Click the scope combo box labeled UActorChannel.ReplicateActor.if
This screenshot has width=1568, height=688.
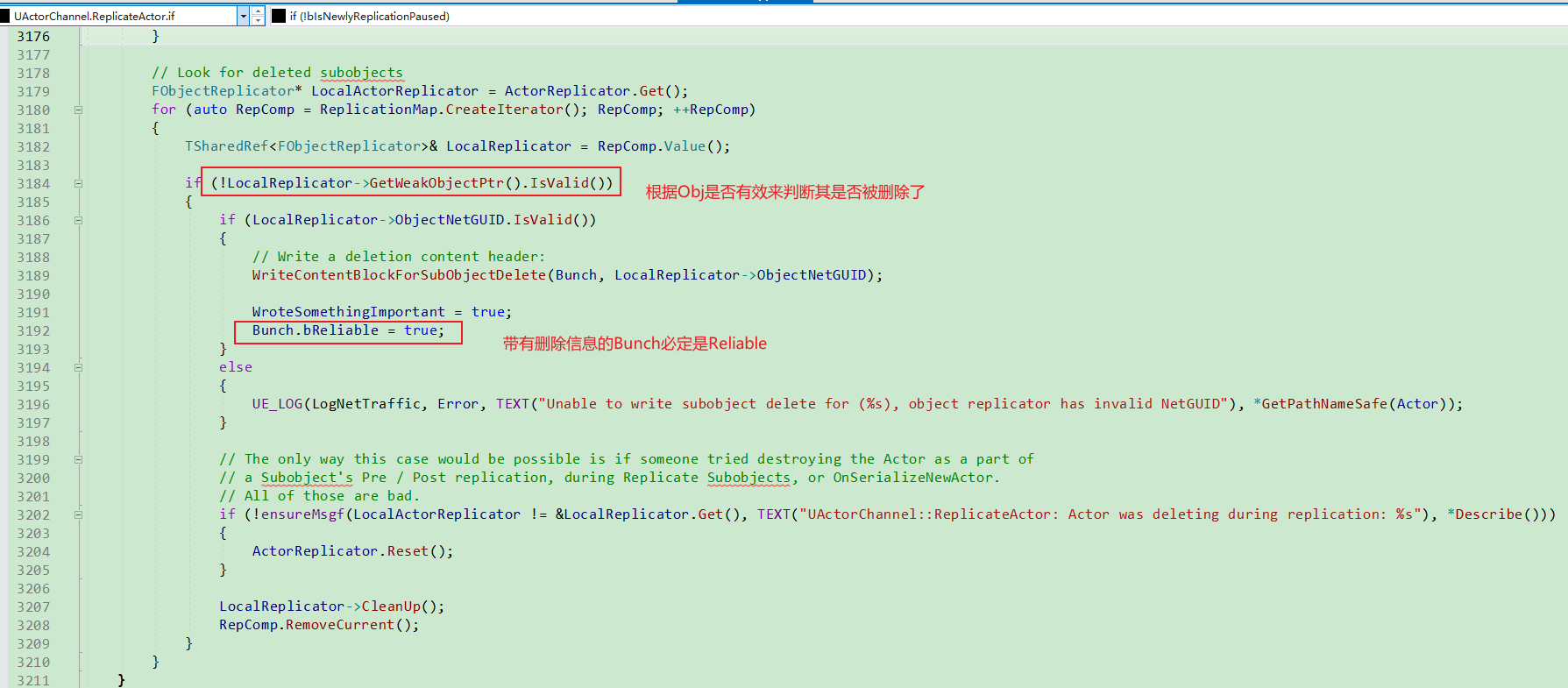124,16
